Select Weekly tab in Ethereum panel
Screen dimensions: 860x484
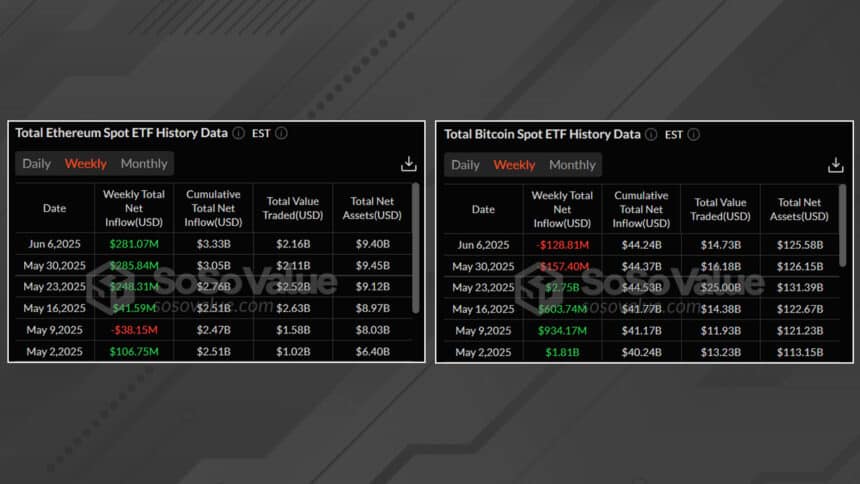click(x=86, y=164)
